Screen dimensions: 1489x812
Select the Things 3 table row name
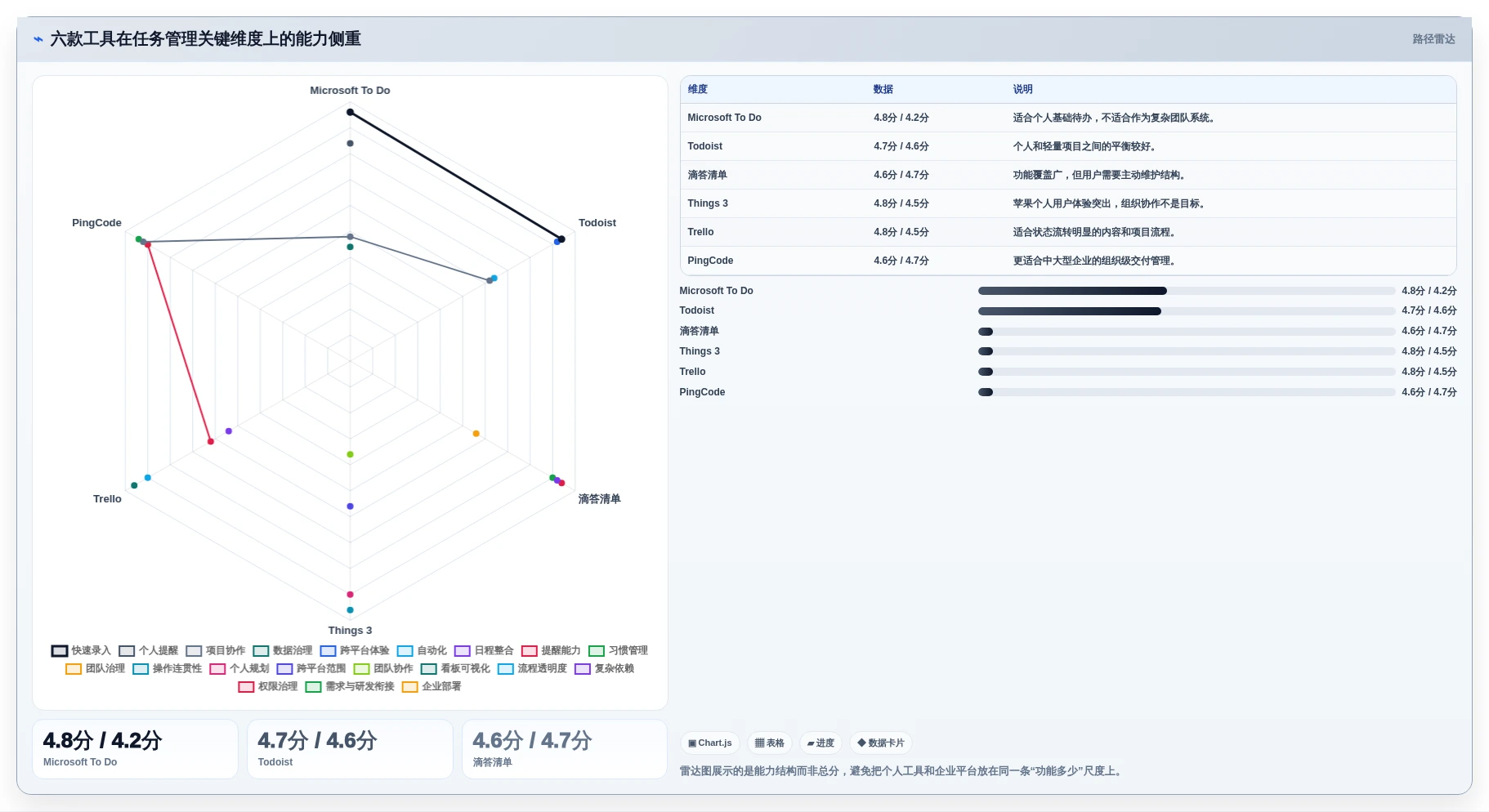[708, 203]
